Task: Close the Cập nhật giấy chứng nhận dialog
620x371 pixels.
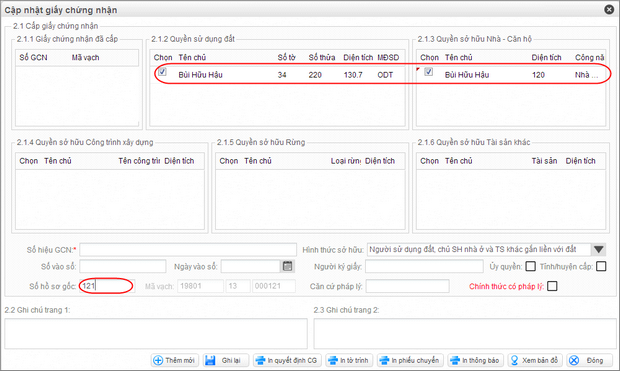Action: 609,9
